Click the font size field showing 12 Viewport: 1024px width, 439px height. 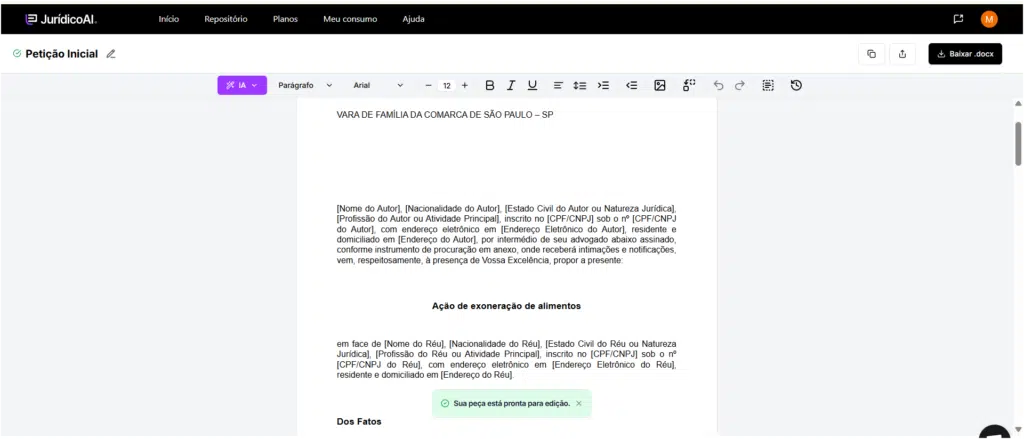point(447,86)
